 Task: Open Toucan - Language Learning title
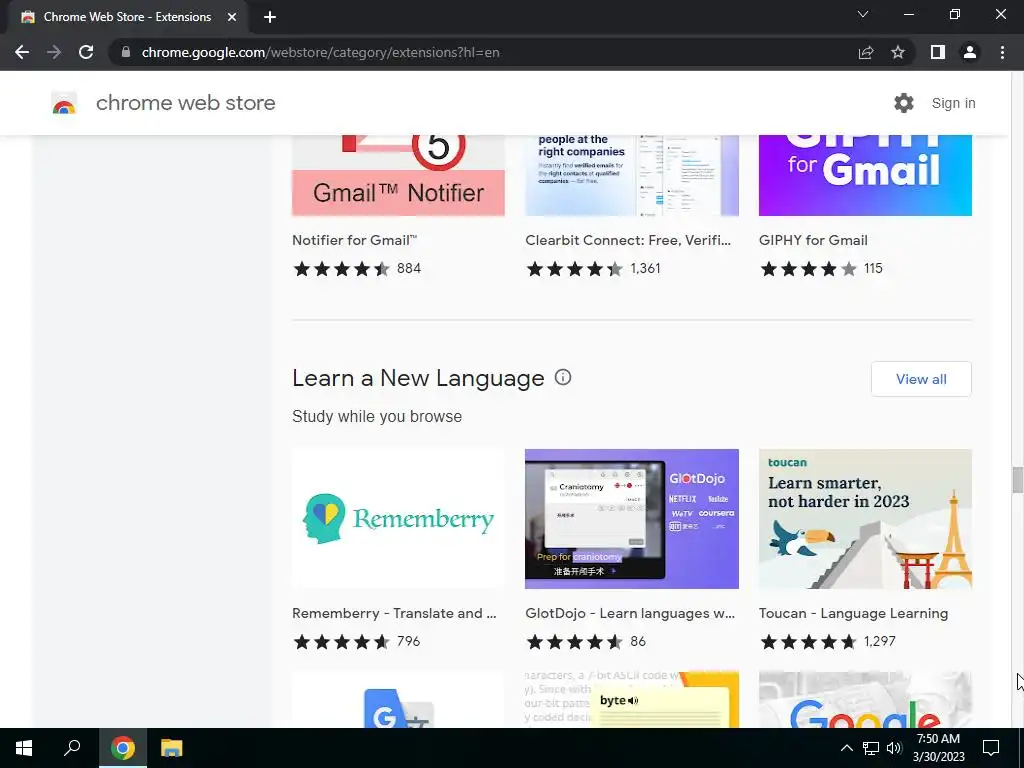[x=853, y=613]
